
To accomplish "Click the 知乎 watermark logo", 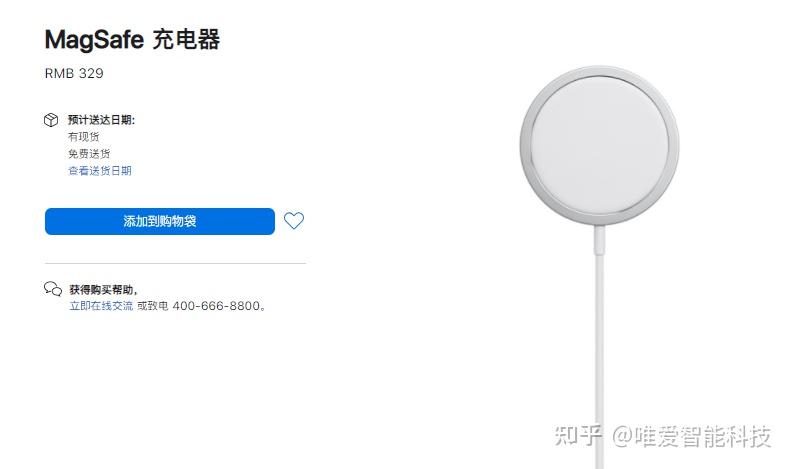I will (x=578, y=435).
